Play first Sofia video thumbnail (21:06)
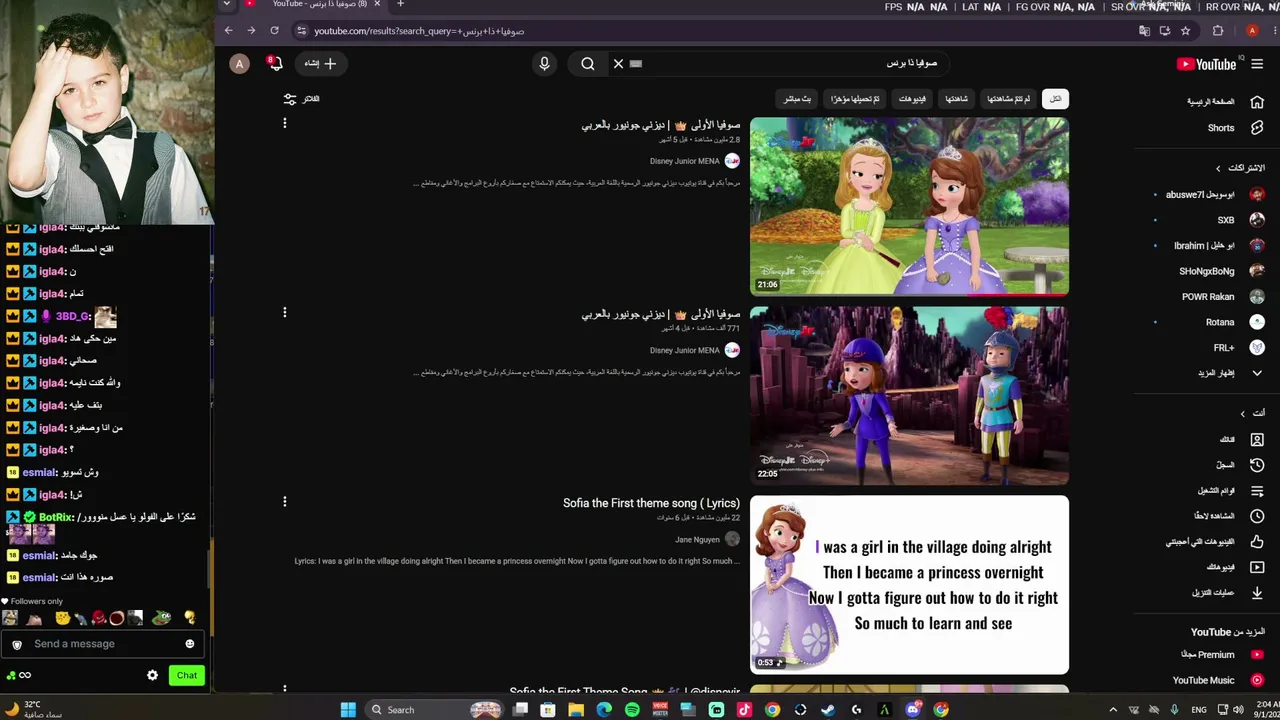The image size is (1280, 720). point(909,207)
